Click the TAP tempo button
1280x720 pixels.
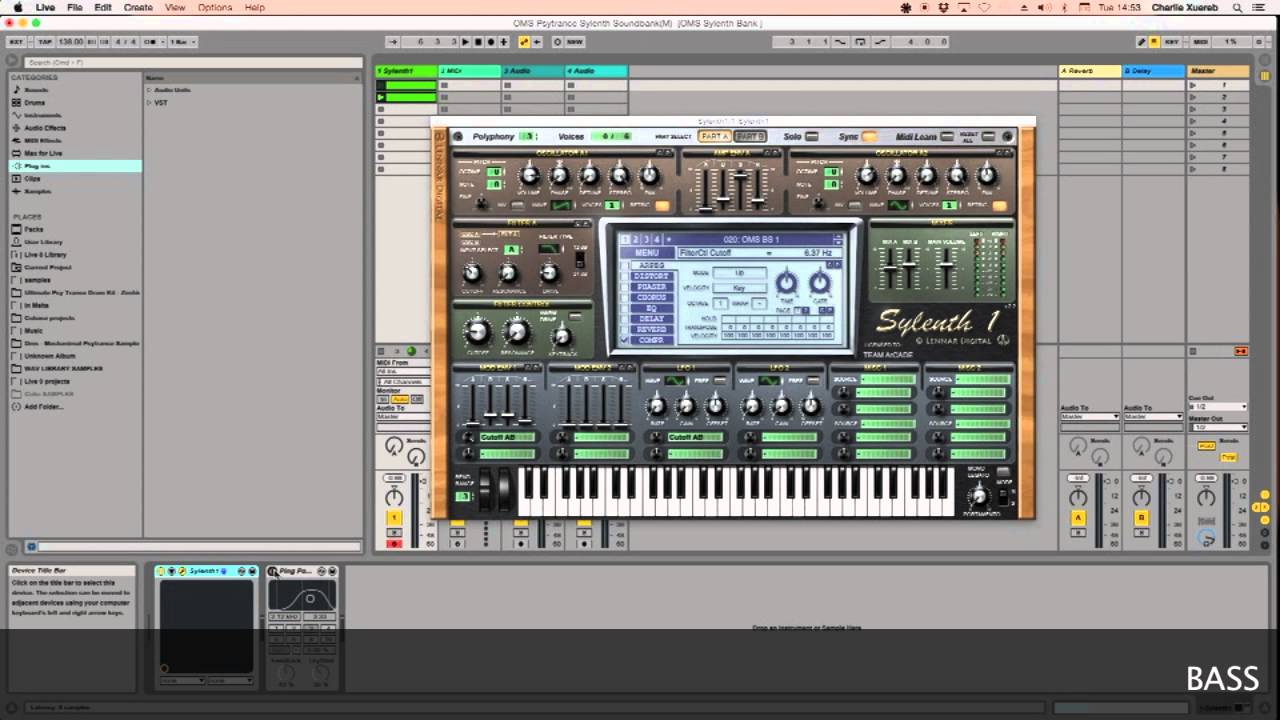[x=44, y=42]
